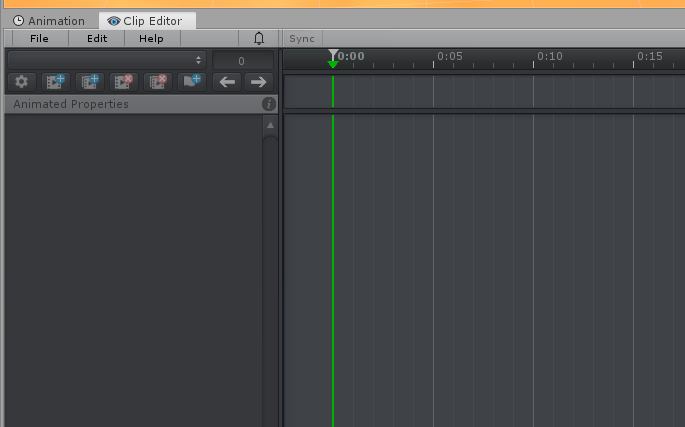The height and width of the screenshot is (427, 685).
Task: Click the notification bell icon
Action: 259,38
